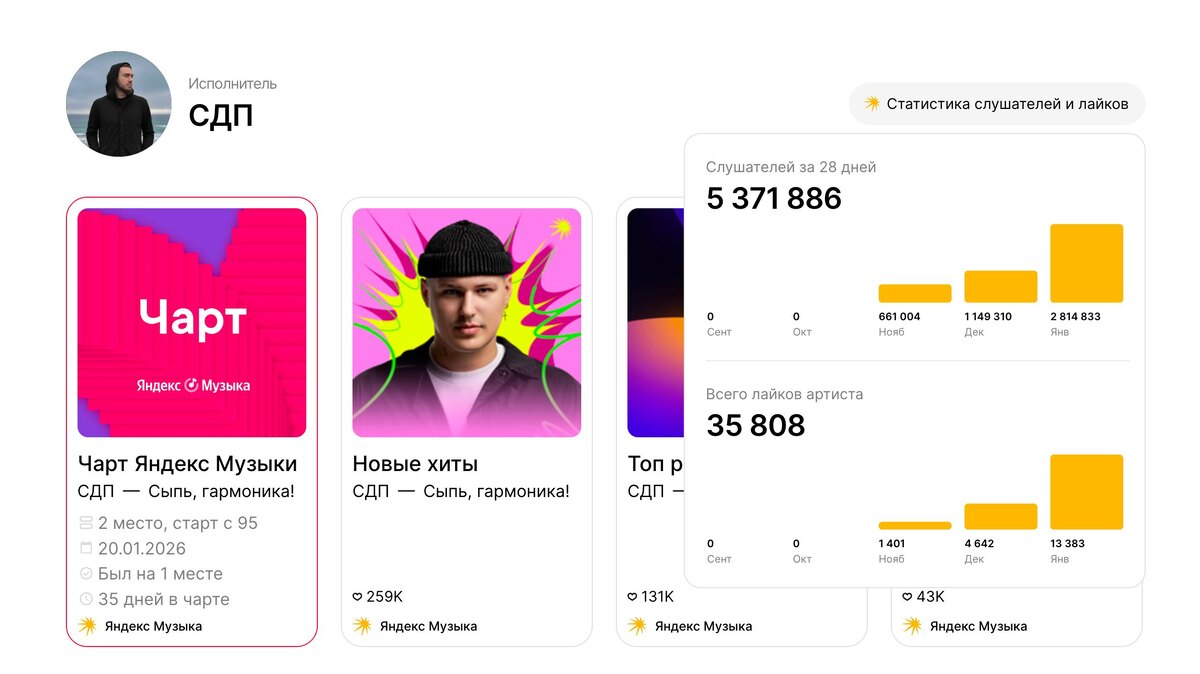Open the Новые хиты playlist cover

(467, 322)
